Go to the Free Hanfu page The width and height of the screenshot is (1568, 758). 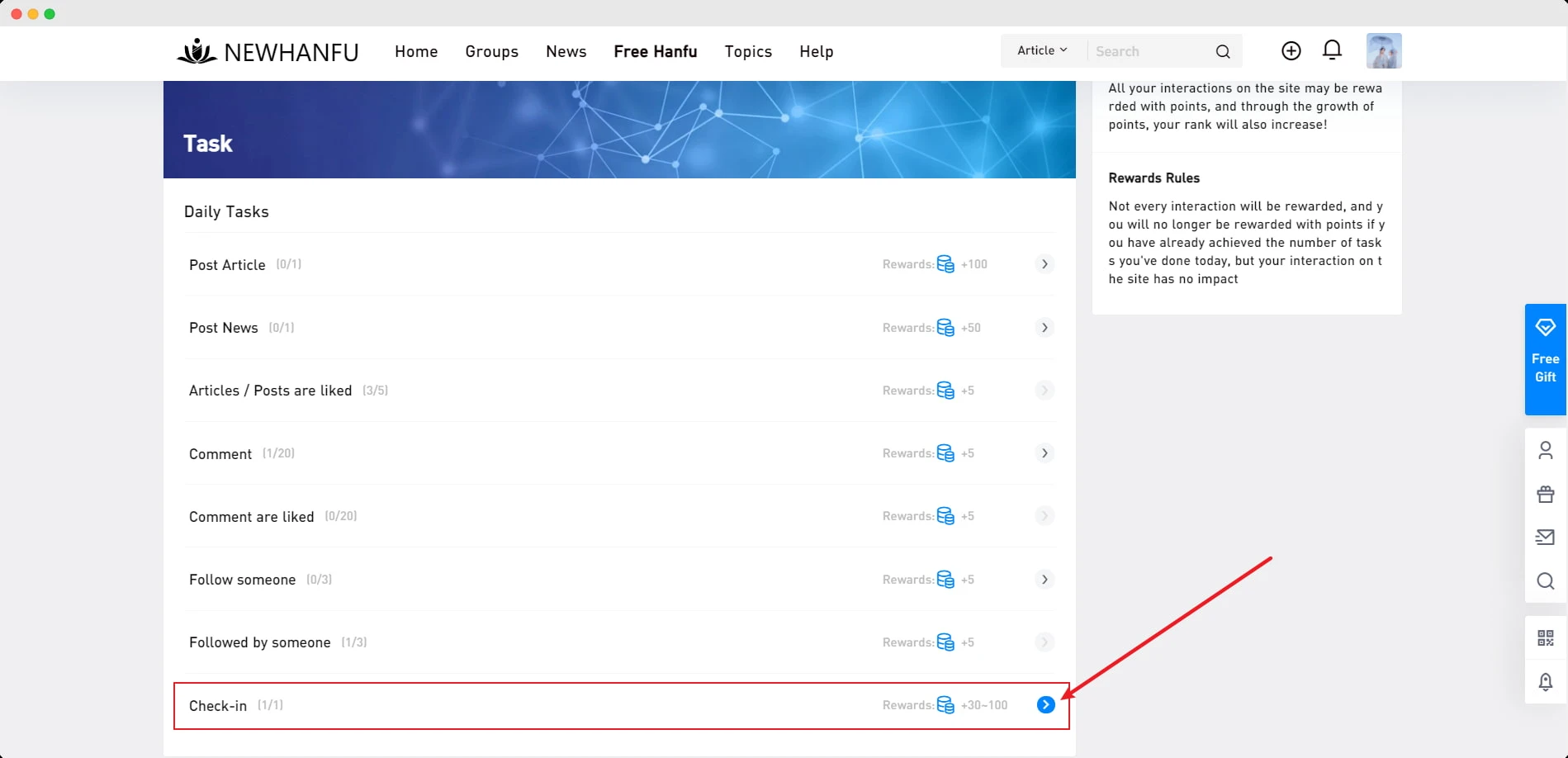click(655, 52)
